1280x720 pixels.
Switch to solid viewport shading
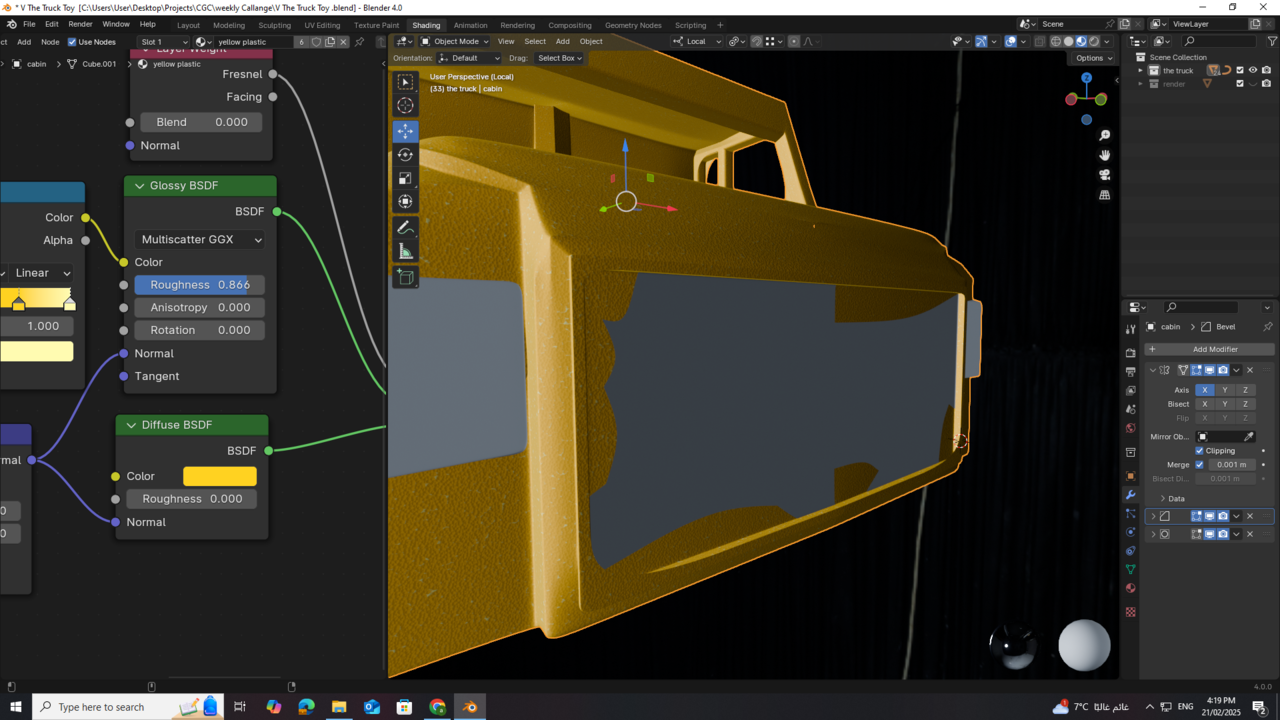point(1068,41)
